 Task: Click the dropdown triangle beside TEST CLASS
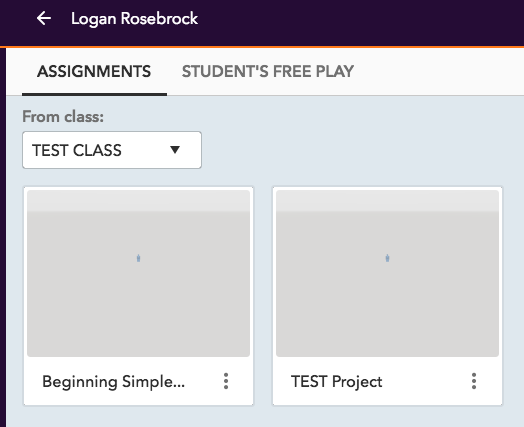175,150
